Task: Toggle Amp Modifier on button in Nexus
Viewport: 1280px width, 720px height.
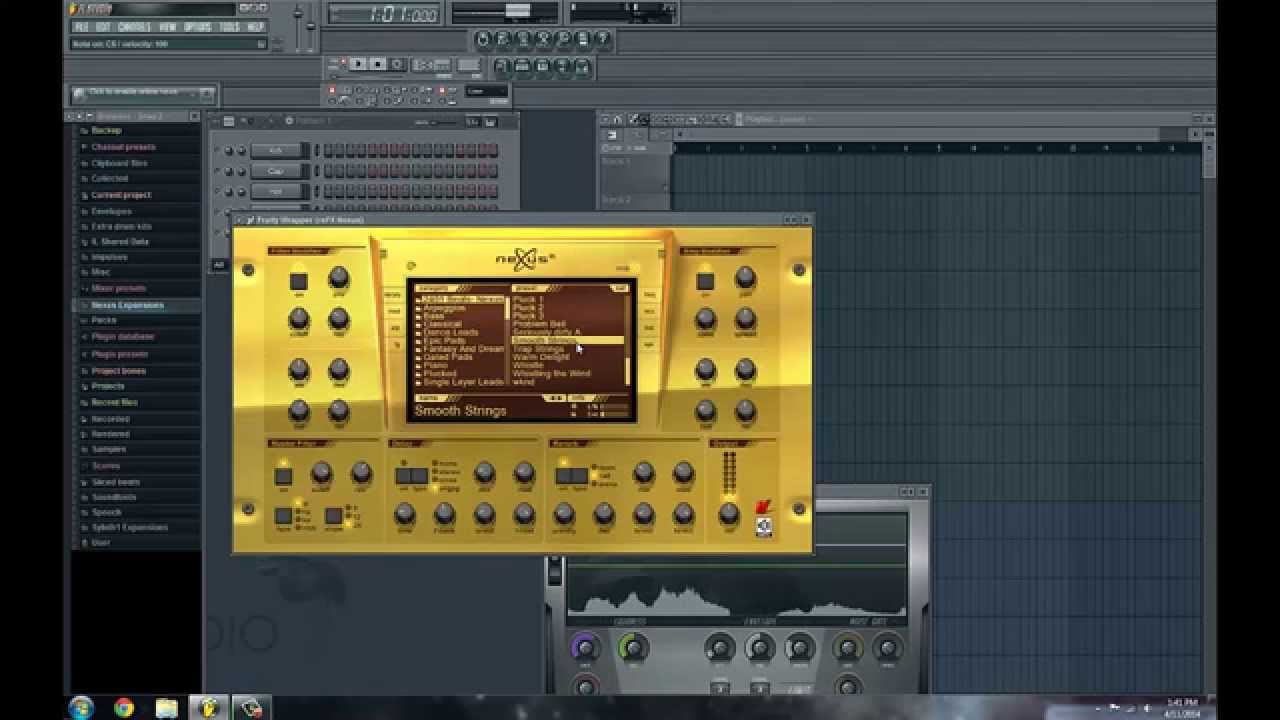Action: [705, 281]
